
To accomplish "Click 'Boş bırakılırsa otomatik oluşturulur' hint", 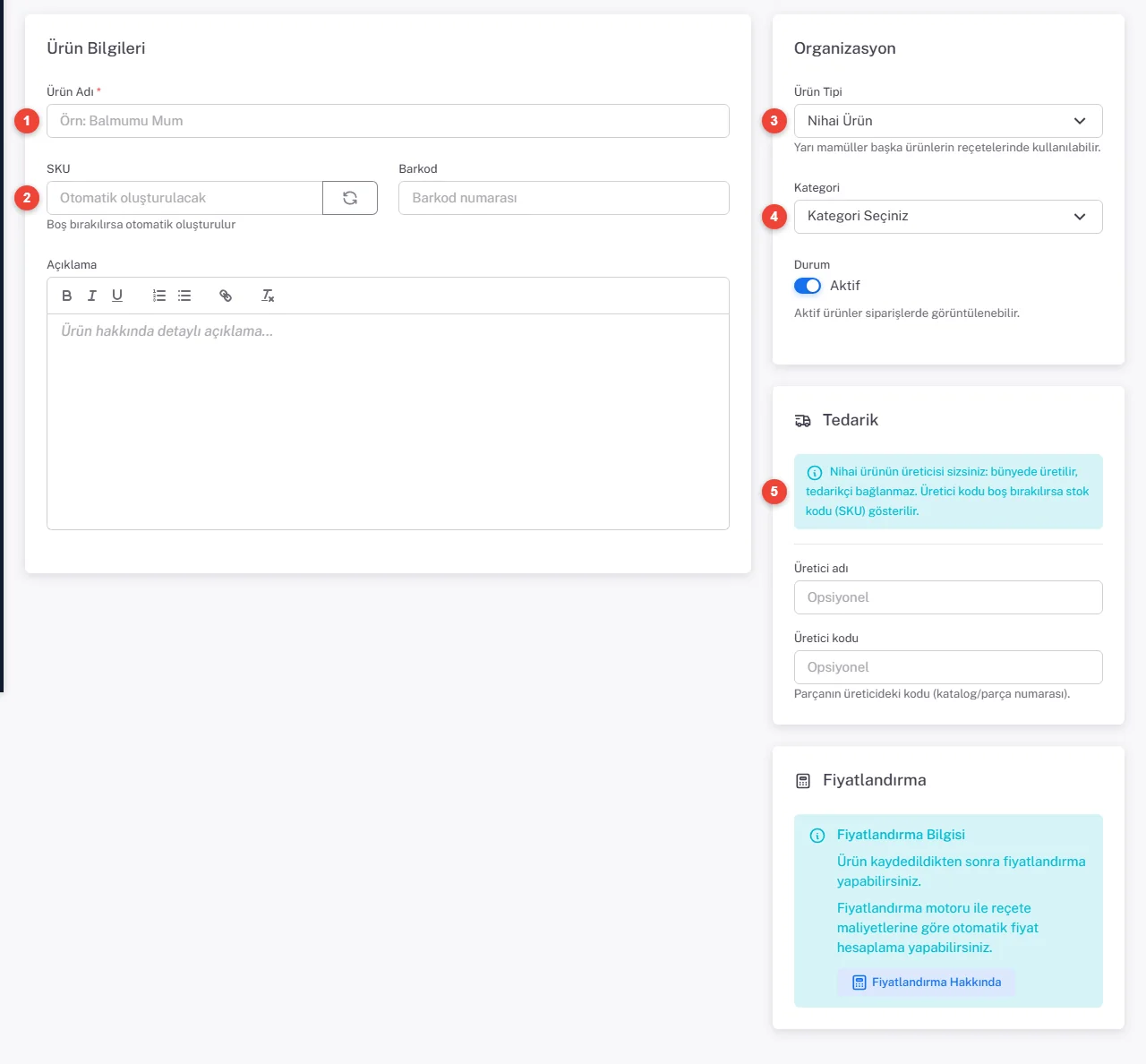I will point(141,225).
